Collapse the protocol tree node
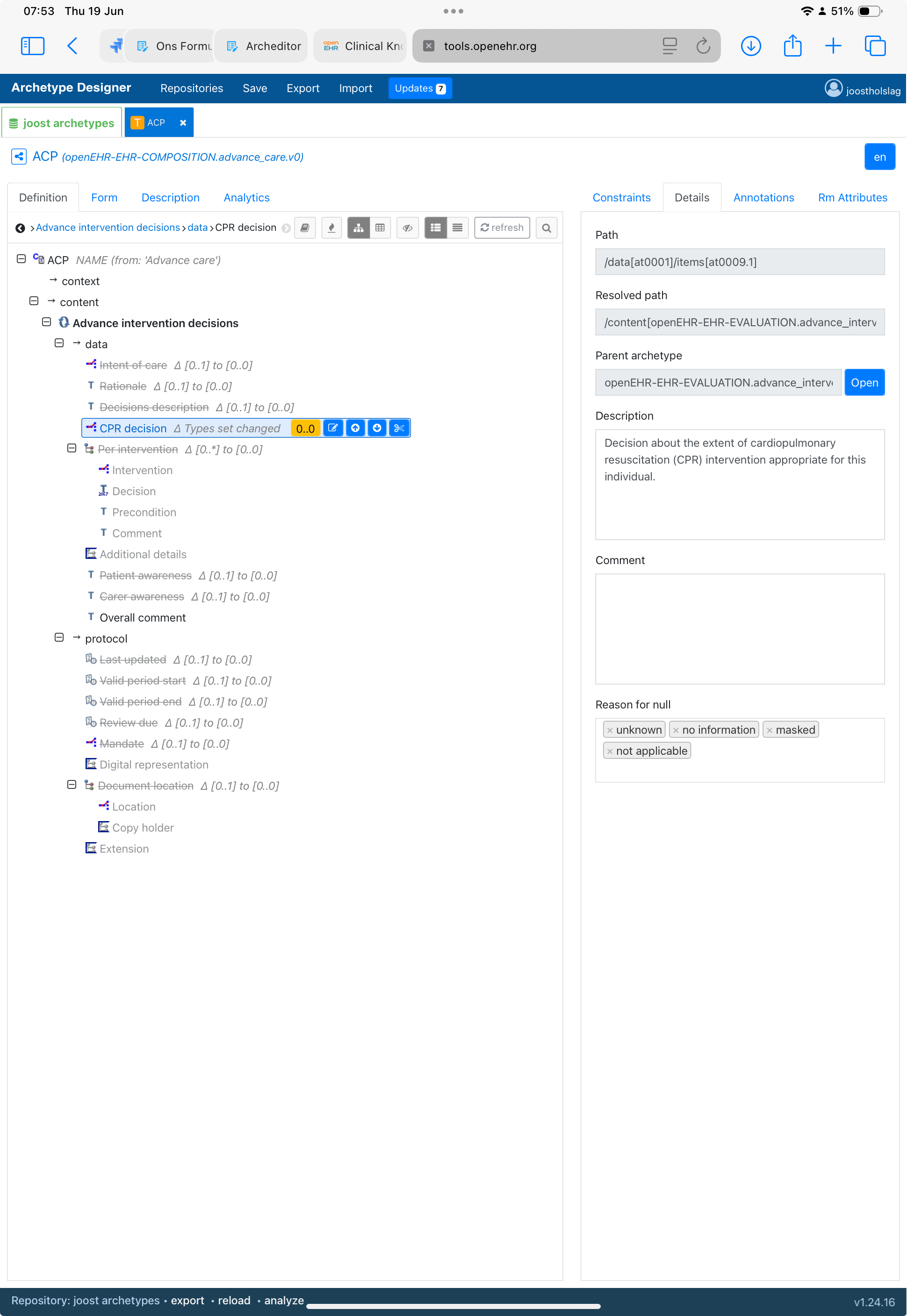The image size is (907, 1316). coord(59,638)
